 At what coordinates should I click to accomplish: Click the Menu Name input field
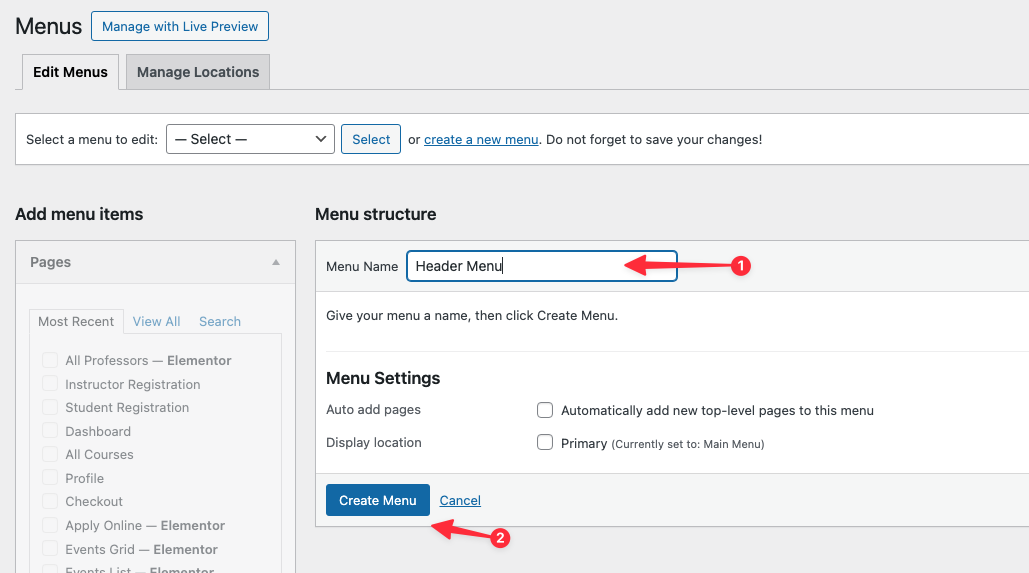pos(541,266)
